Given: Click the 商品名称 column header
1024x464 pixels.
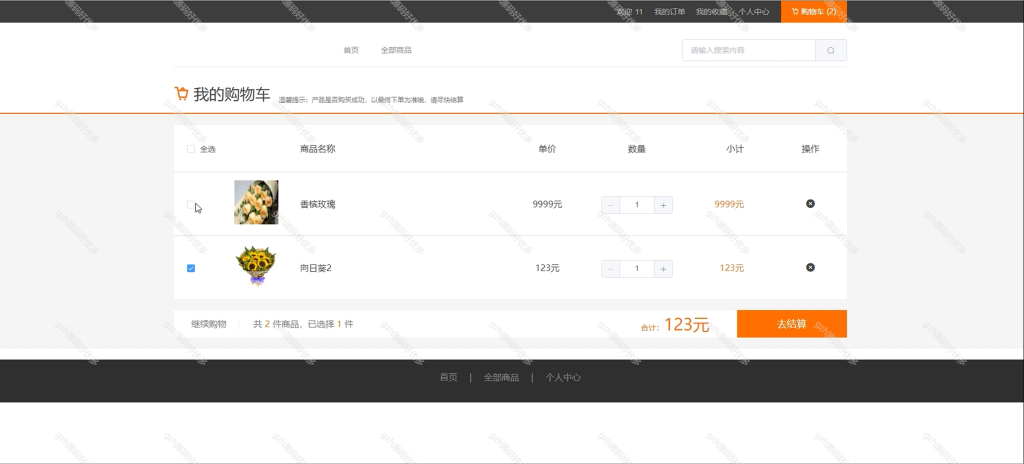Looking at the screenshot, I should coord(318,148).
